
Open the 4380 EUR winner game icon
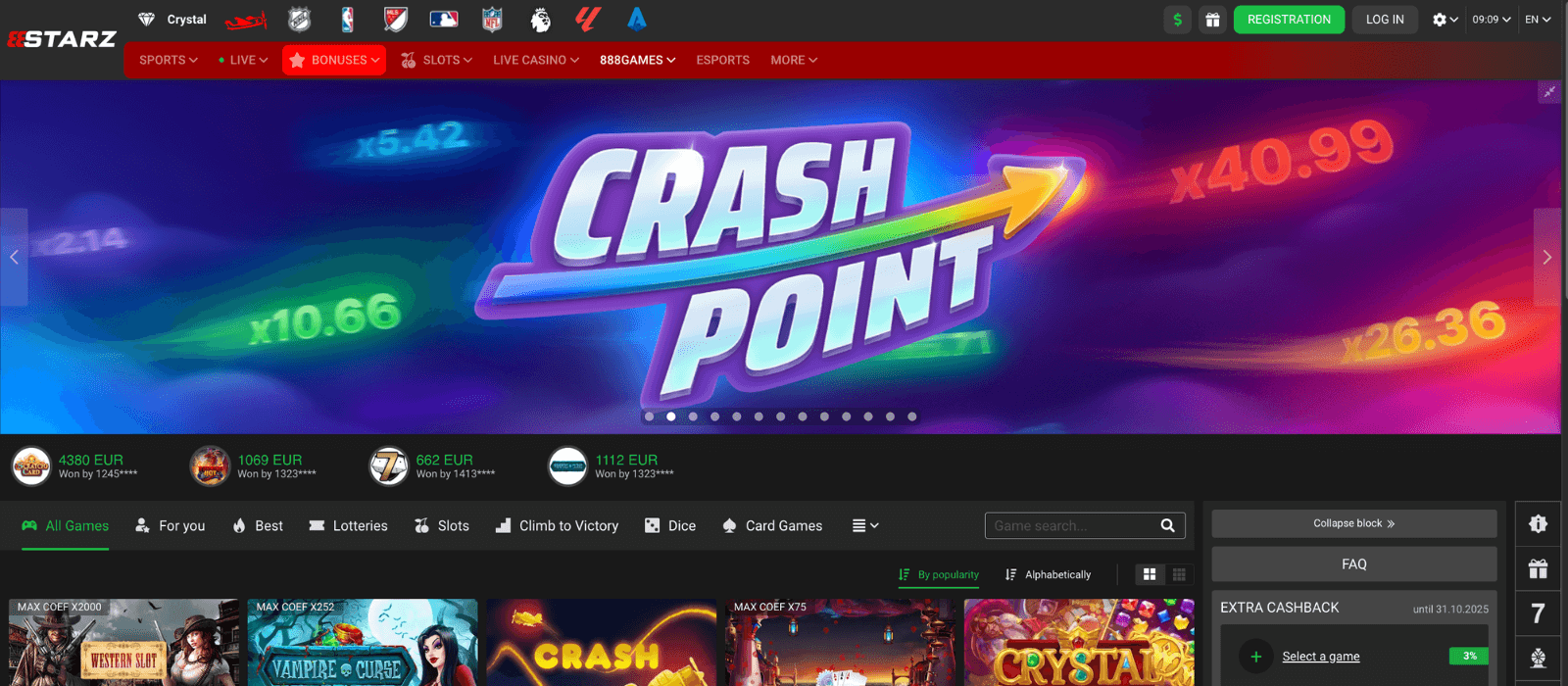coord(31,466)
